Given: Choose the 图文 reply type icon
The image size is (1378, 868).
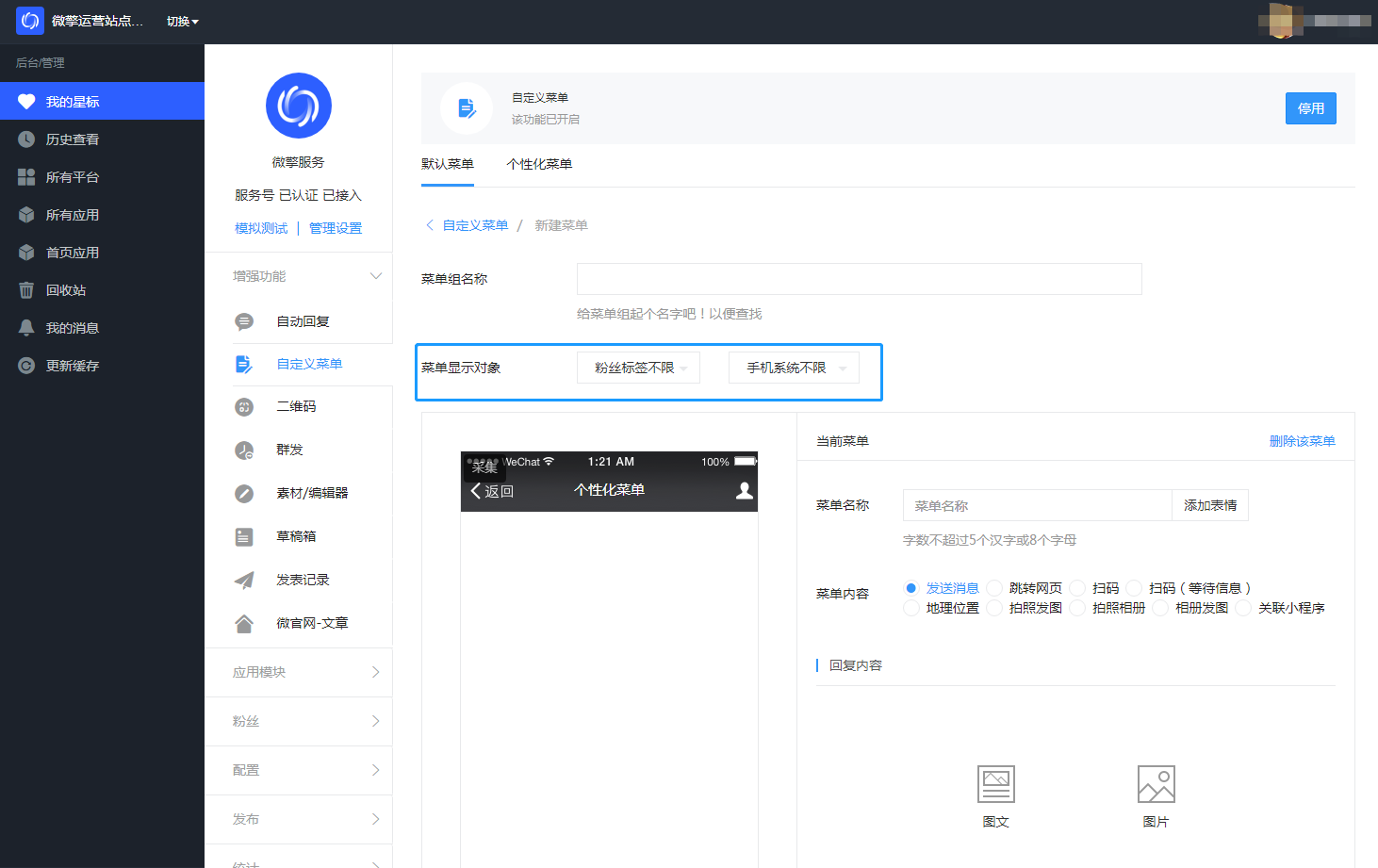Looking at the screenshot, I should click(996, 784).
